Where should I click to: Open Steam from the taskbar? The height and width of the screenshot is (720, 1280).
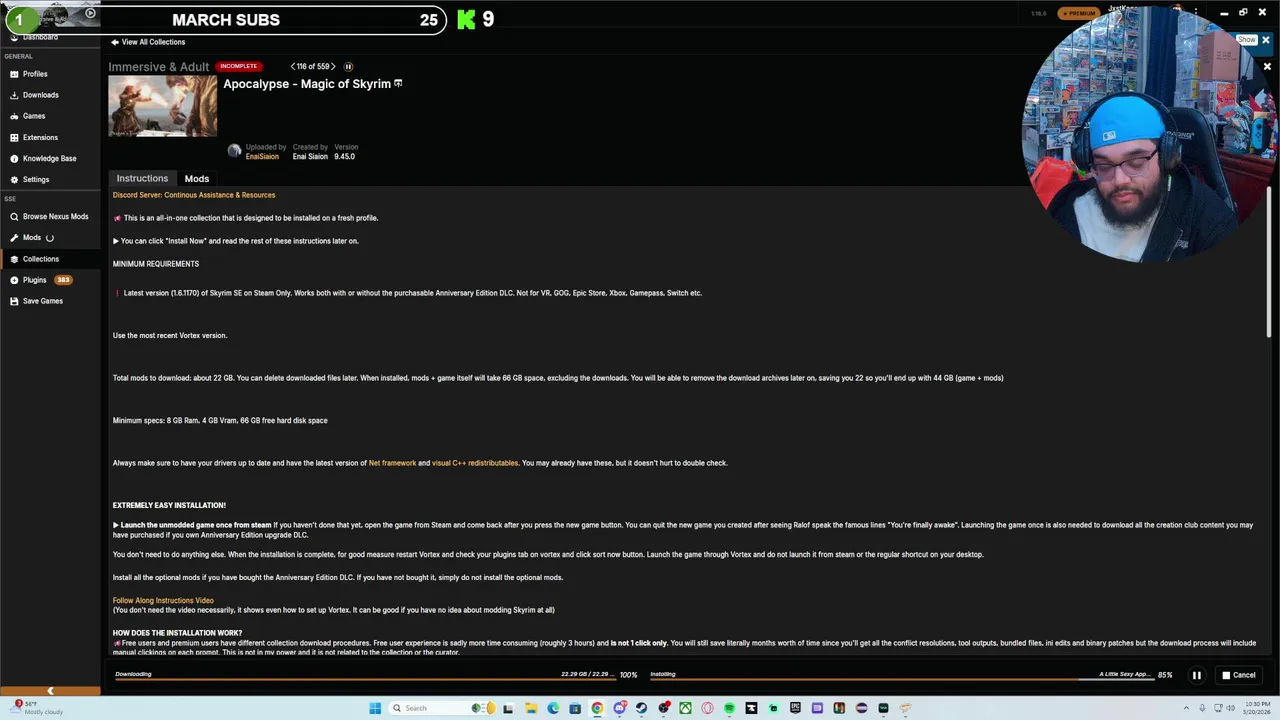[641, 708]
